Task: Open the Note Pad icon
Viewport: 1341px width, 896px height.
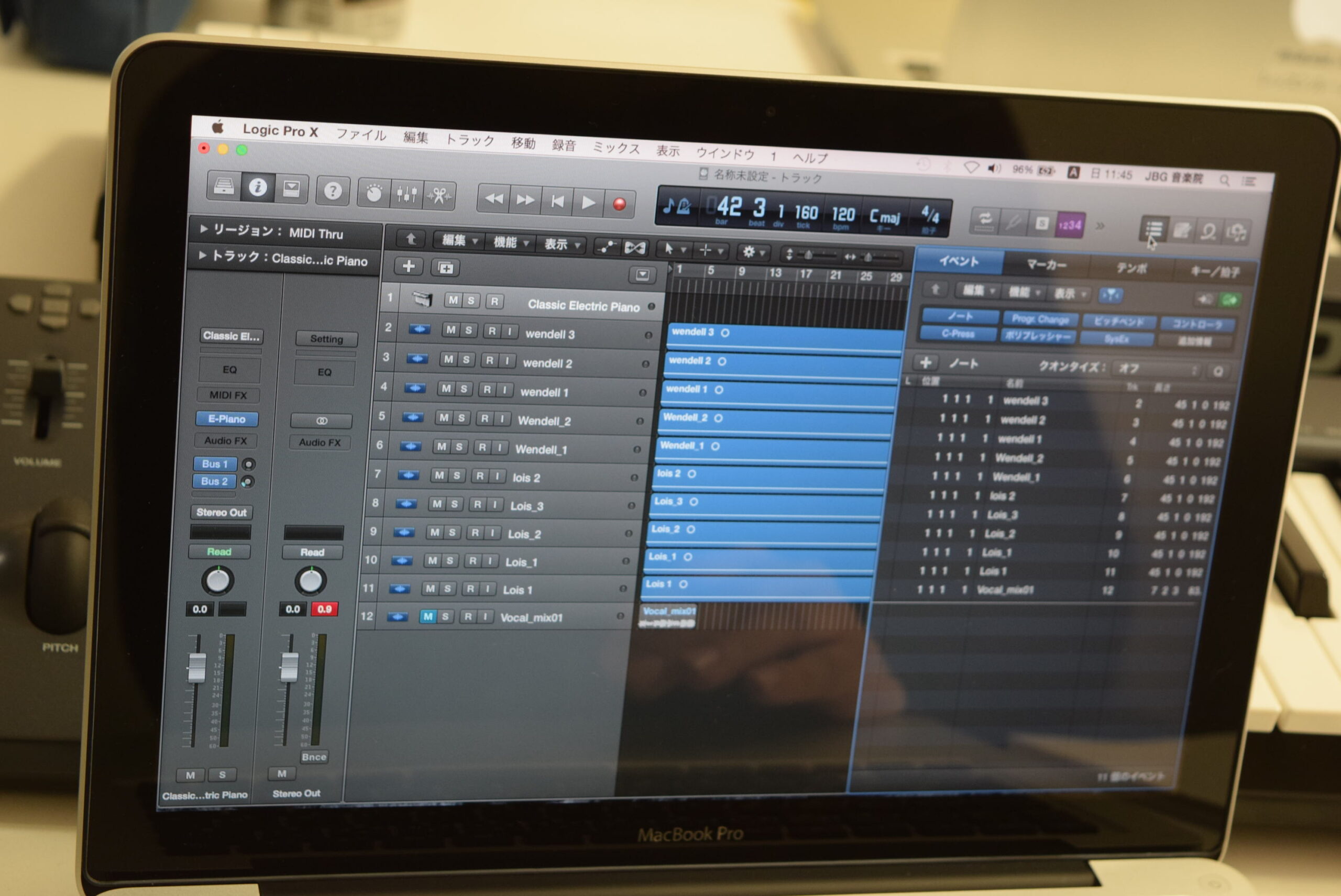Action: coord(1181,230)
